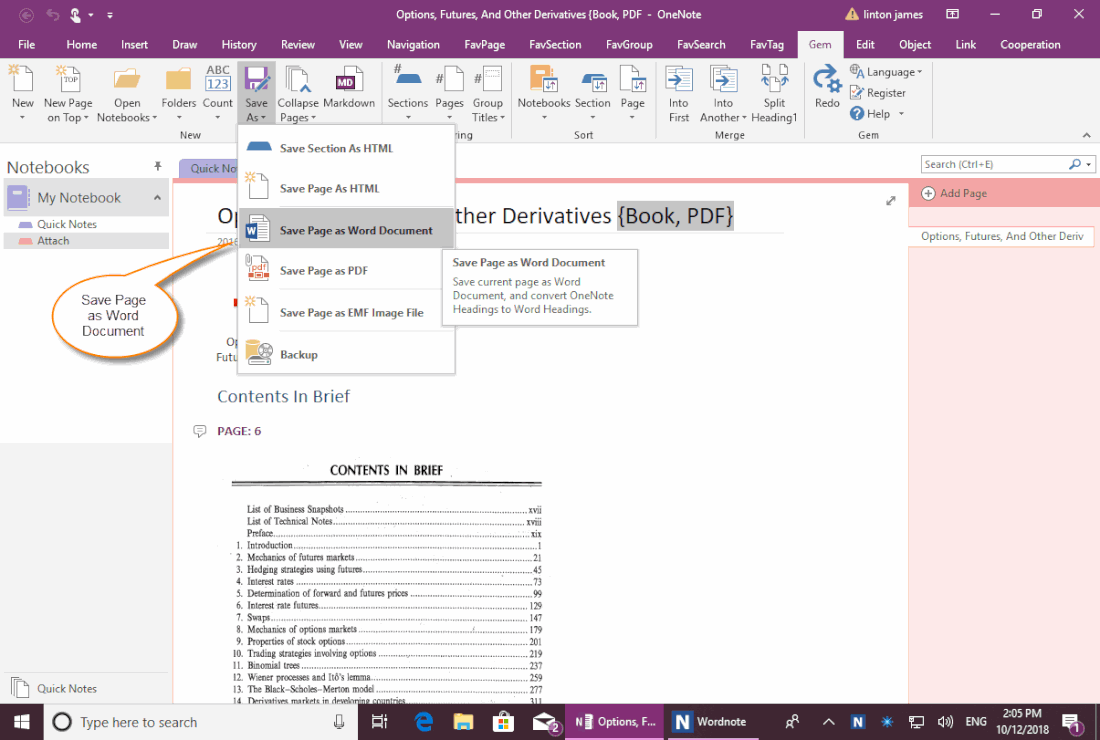The width and height of the screenshot is (1100, 740).
Task: Switch to the FavPage tab
Action: [x=485, y=44]
